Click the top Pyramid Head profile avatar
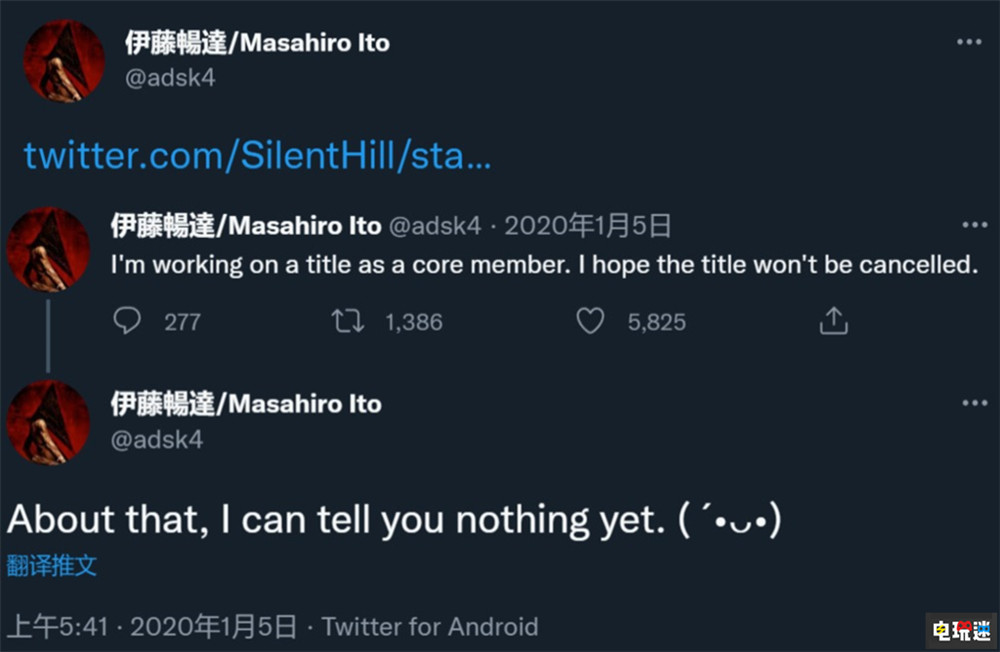This screenshot has height=652, width=1000. pos(64,61)
